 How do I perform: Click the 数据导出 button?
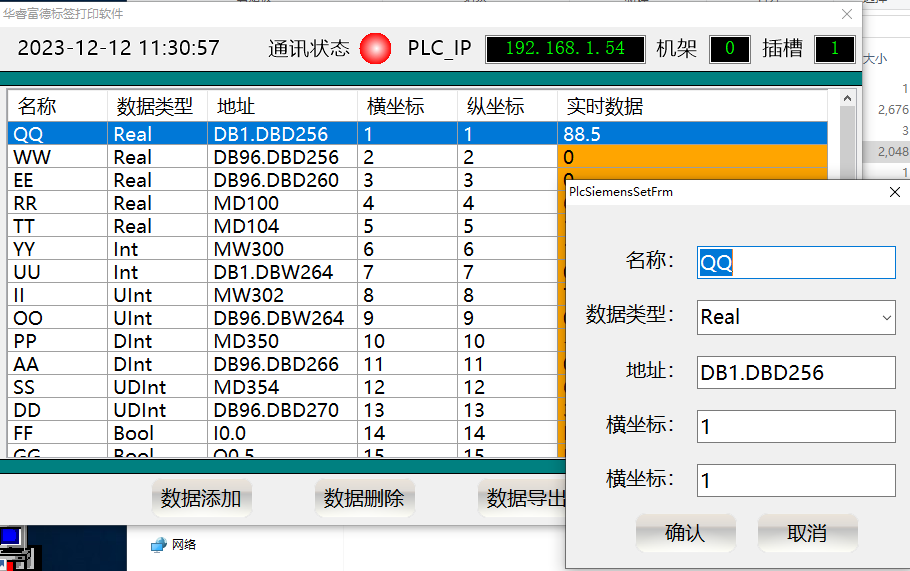coord(525,498)
